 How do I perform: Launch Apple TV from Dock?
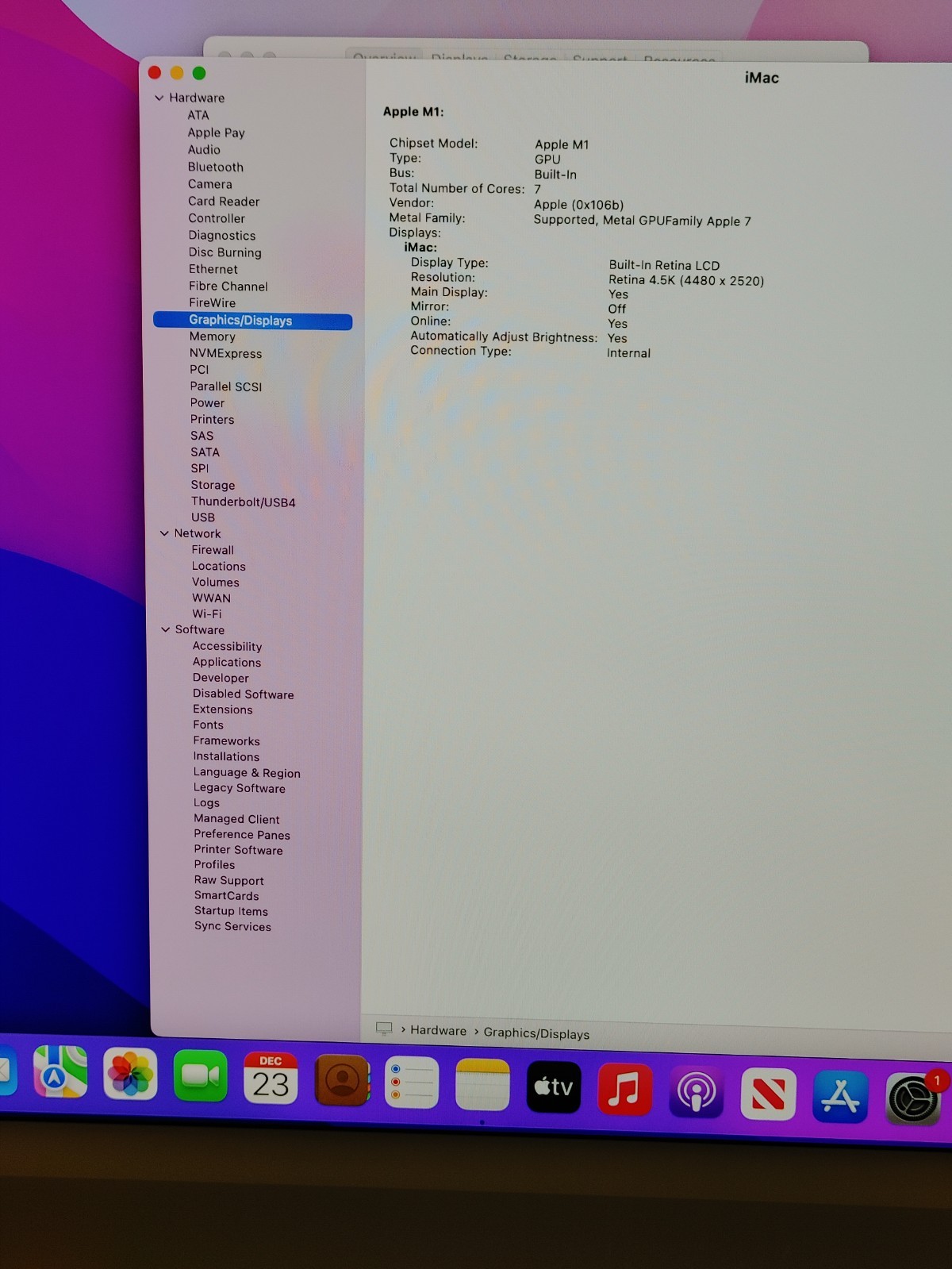[554, 1086]
